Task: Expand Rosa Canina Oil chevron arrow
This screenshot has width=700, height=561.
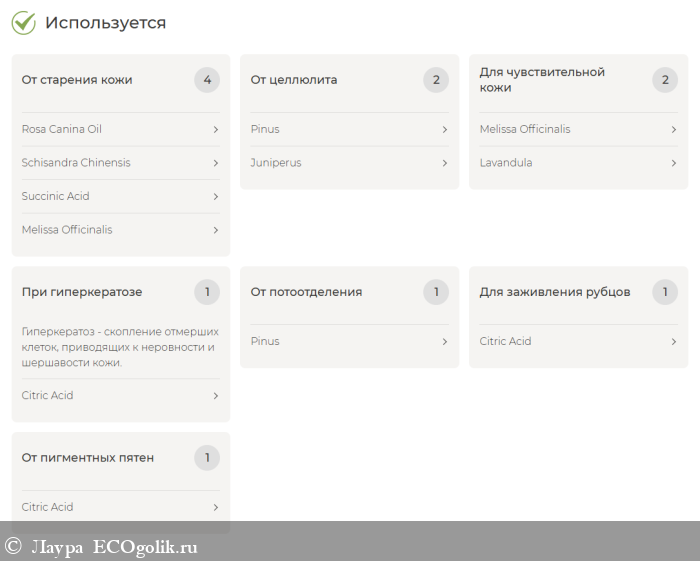Action: coord(215,129)
